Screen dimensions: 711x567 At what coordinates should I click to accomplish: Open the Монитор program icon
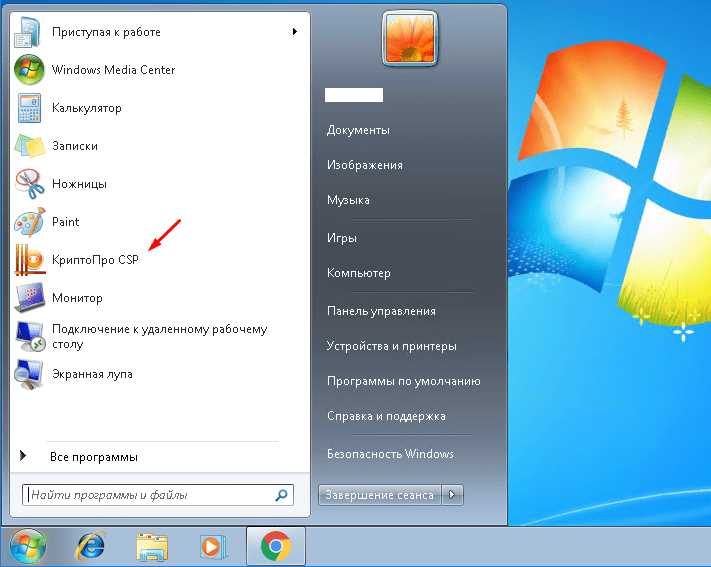(29, 298)
